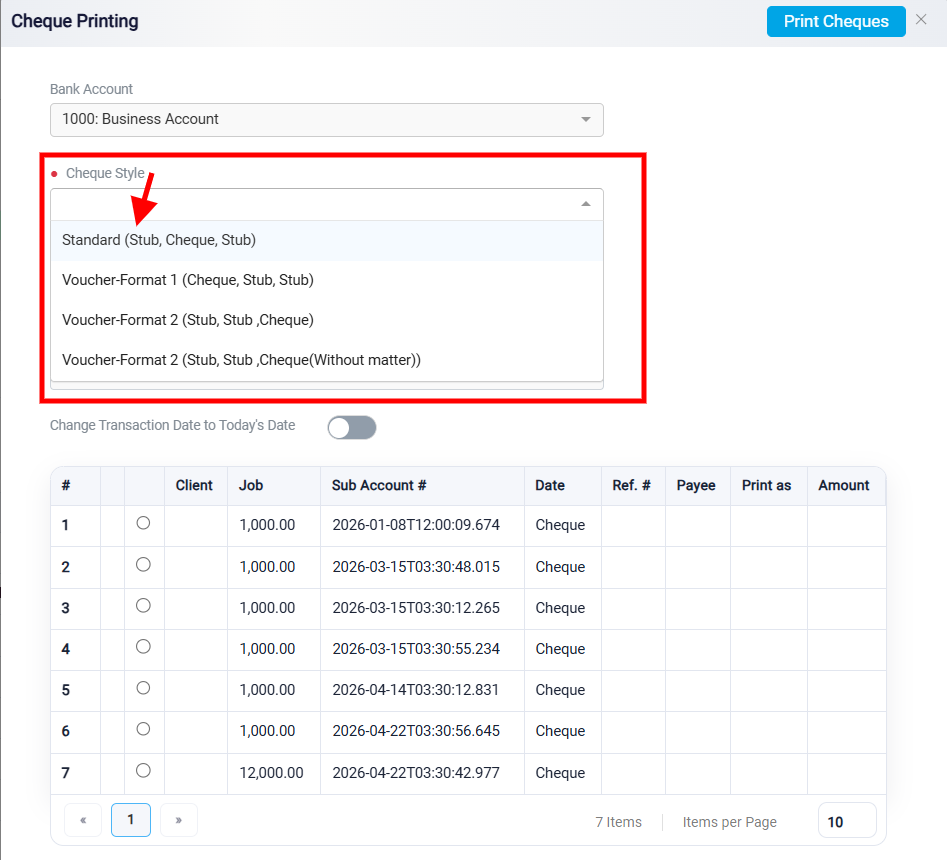Click timestamp 2026-03-15T03:30:55.234
This screenshot has width=947, height=860.
point(416,649)
